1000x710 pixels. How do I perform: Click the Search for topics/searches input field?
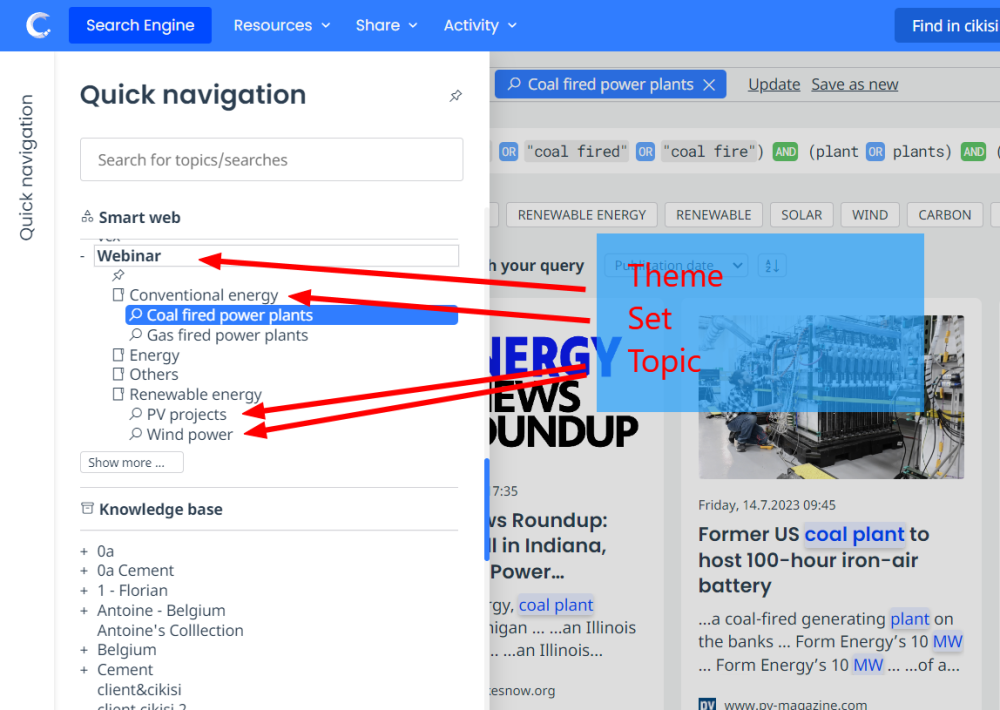click(271, 159)
